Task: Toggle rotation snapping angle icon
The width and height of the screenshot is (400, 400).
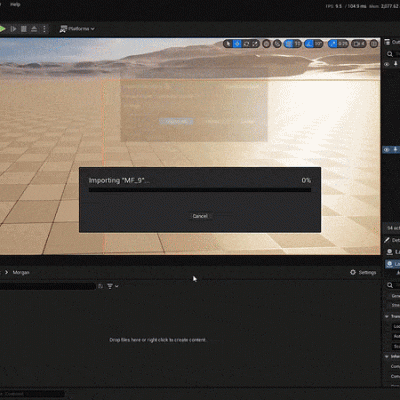Action: [x=309, y=44]
